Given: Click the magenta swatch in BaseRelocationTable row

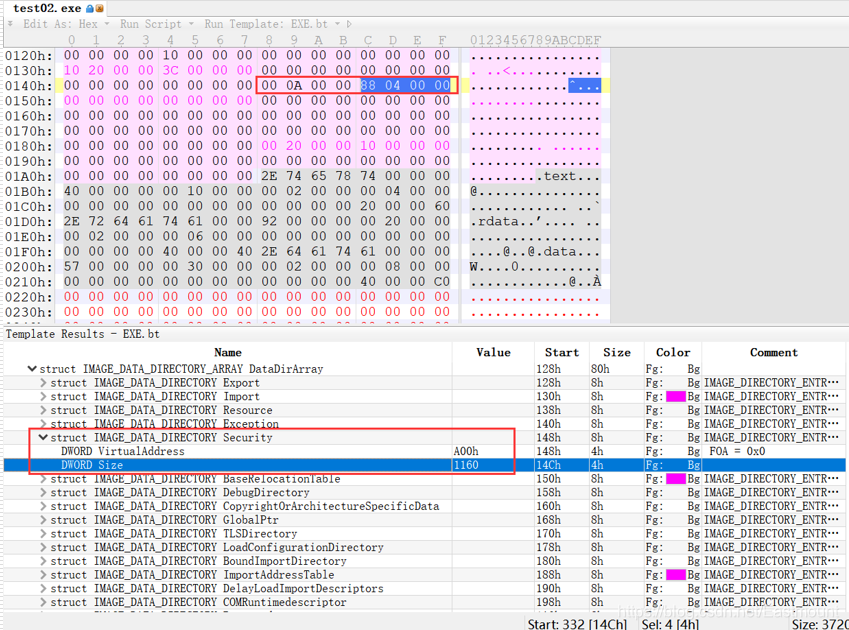Looking at the screenshot, I should coord(676,479).
